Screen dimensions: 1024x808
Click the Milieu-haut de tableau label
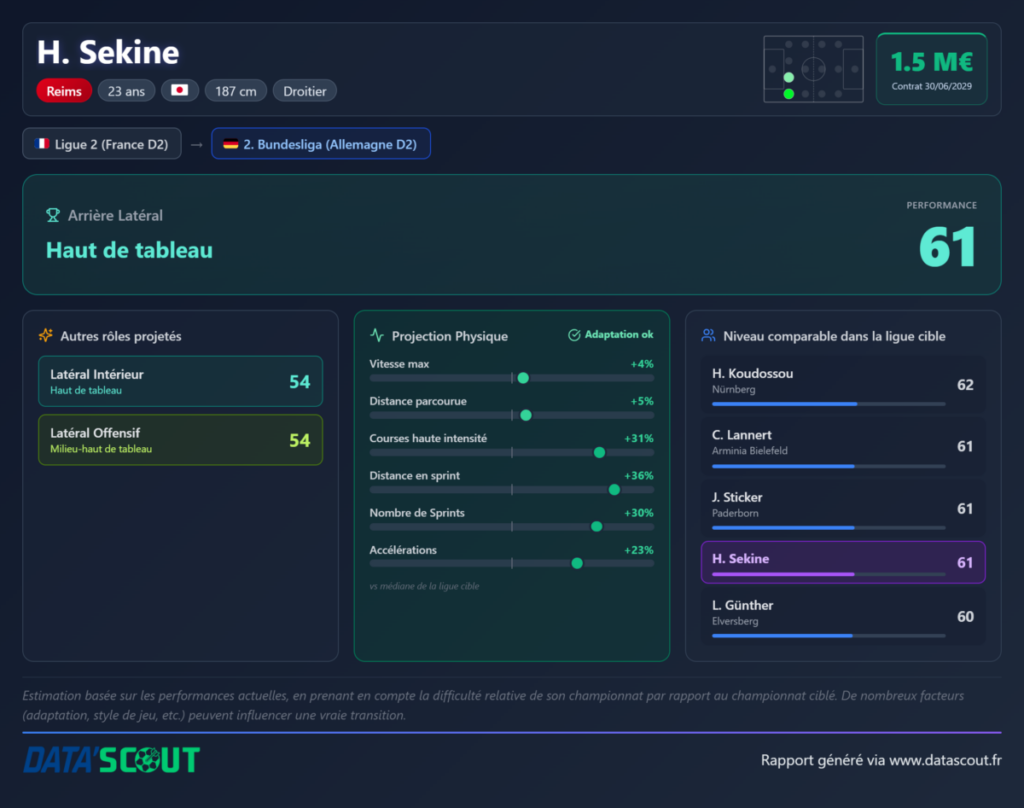[x=101, y=449]
